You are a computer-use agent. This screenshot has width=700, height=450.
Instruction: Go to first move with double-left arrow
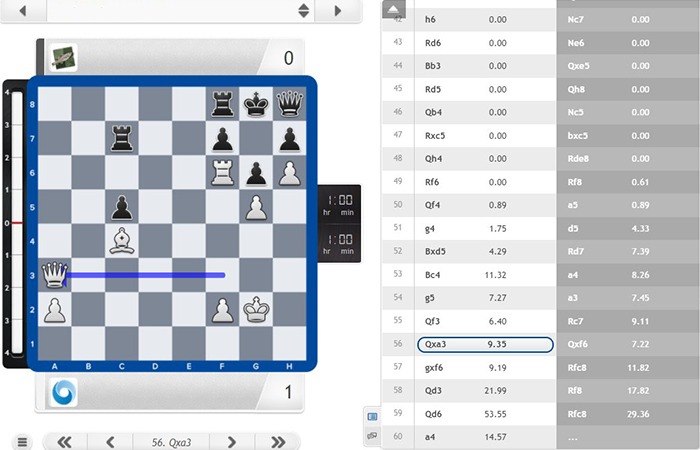(x=65, y=442)
